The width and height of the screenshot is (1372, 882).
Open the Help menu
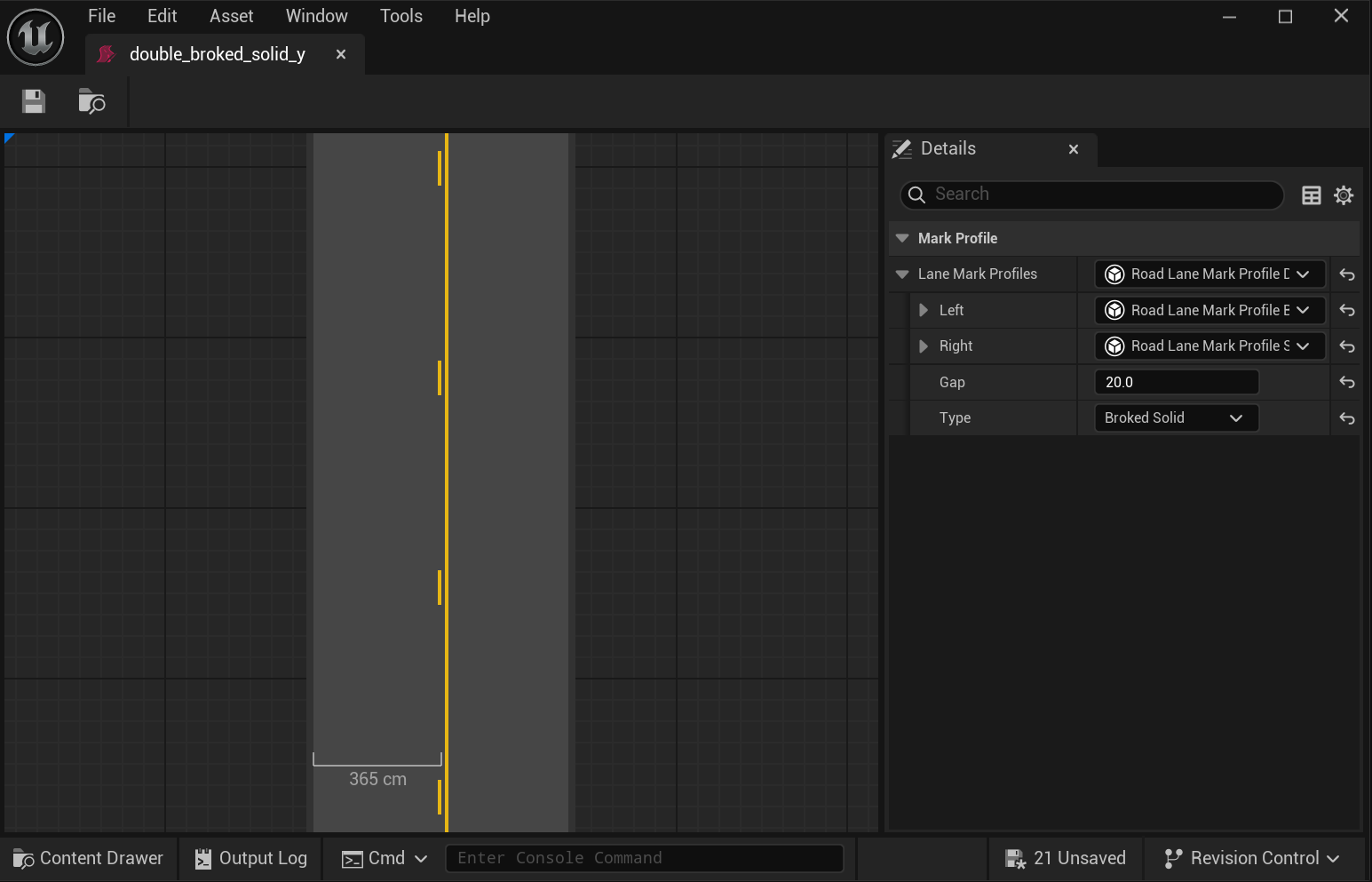click(x=472, y=16)
